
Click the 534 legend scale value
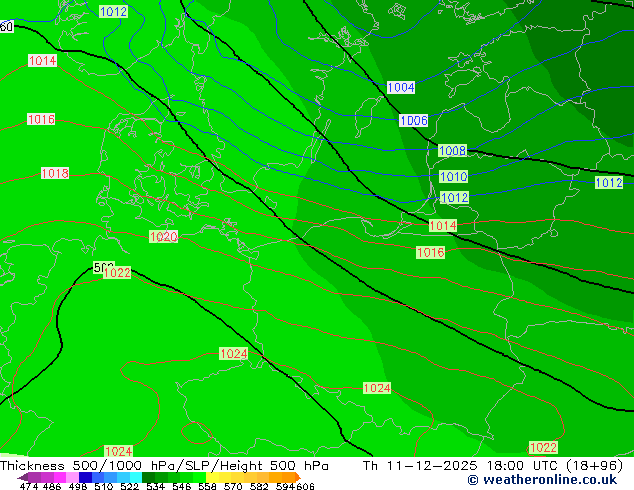click(x=155, y=486)
